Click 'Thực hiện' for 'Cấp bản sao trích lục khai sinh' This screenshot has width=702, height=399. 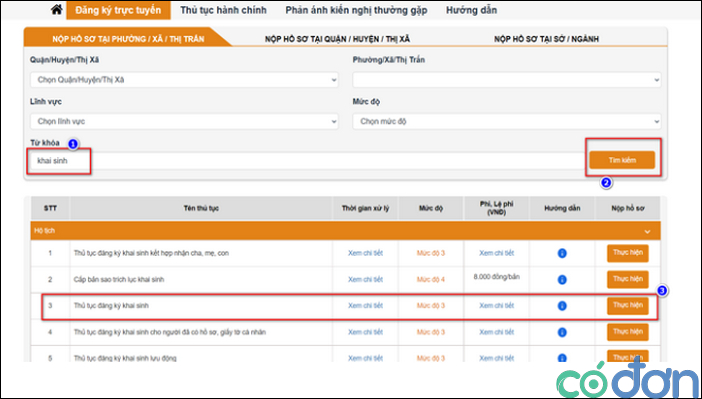click(x=628, y=279)
